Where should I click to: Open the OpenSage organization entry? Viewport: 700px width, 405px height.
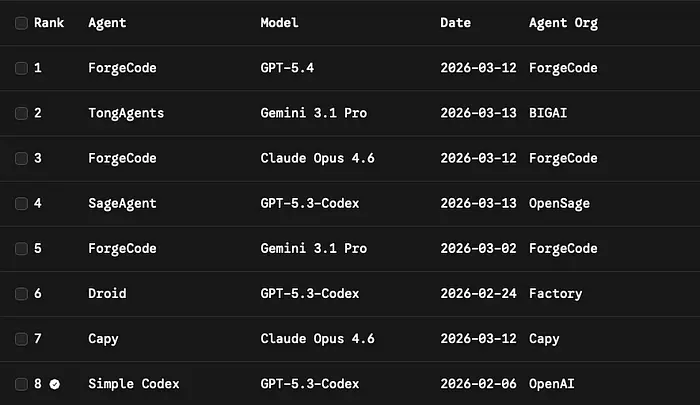[x=559, y=204]
